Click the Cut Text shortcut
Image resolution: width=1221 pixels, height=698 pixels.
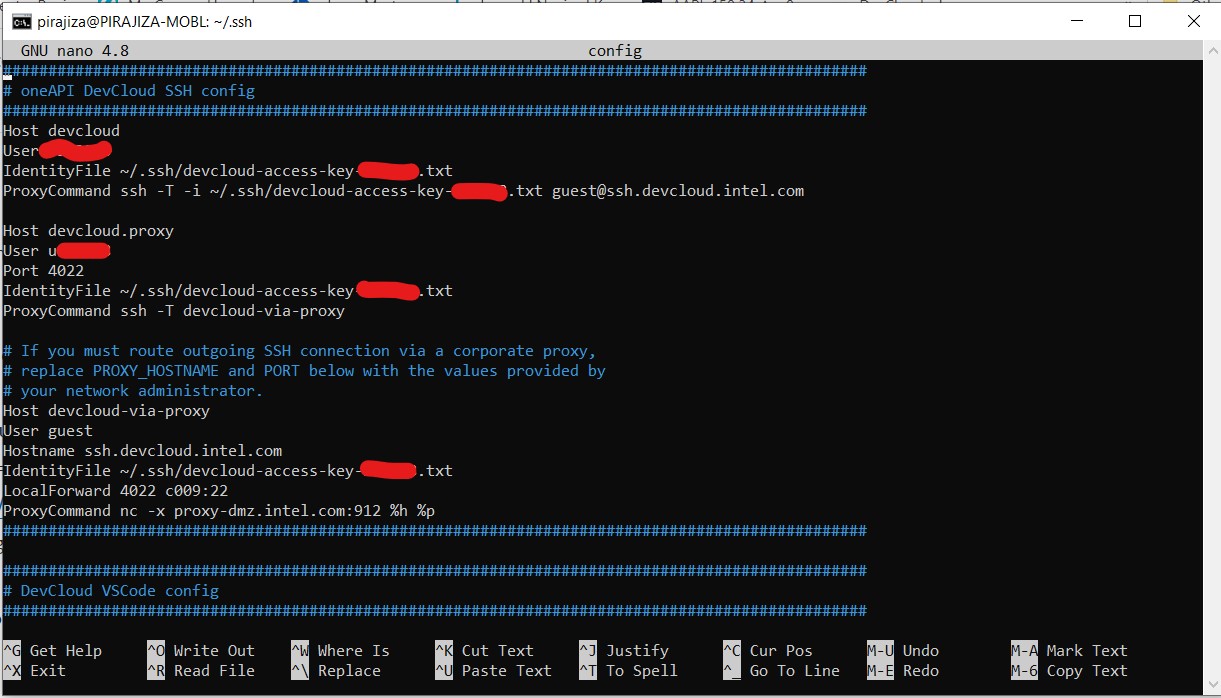pos(497,651)
